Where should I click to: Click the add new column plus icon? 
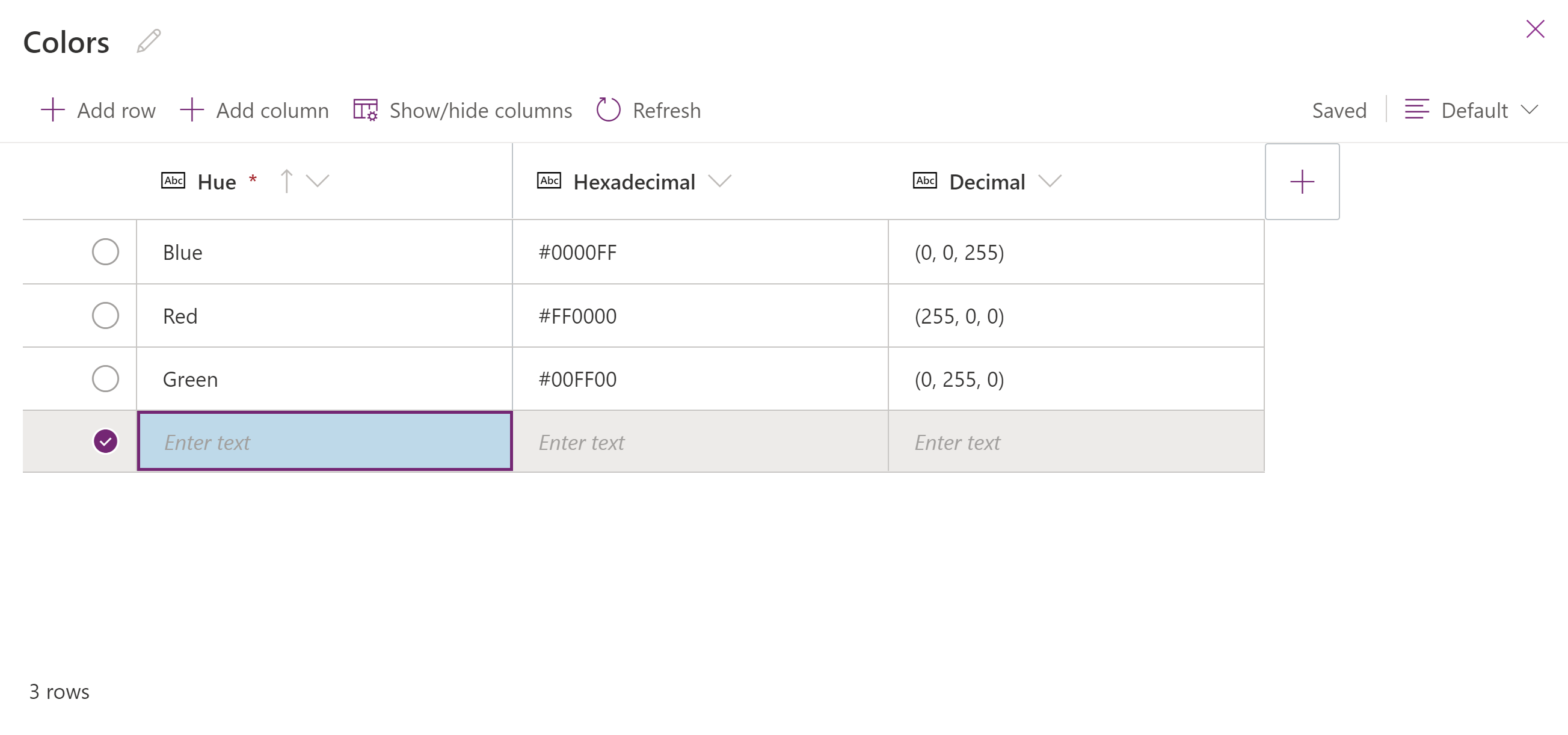click(x=1303, y=182)
